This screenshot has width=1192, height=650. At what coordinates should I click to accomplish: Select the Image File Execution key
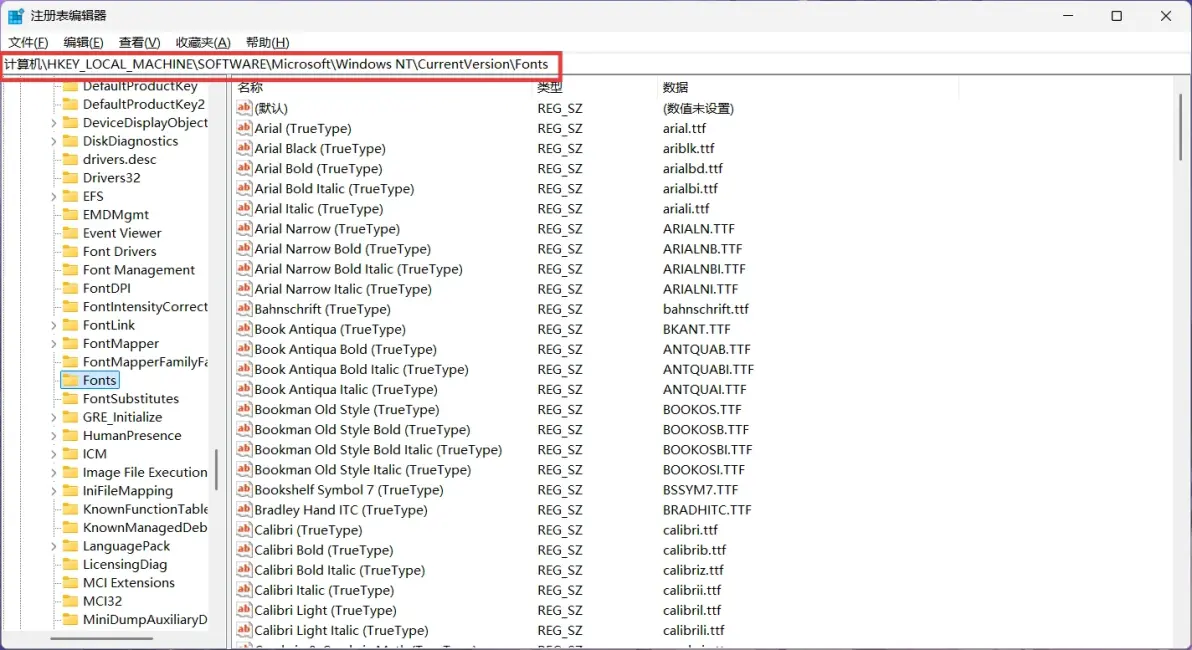[x=144, y=472]
